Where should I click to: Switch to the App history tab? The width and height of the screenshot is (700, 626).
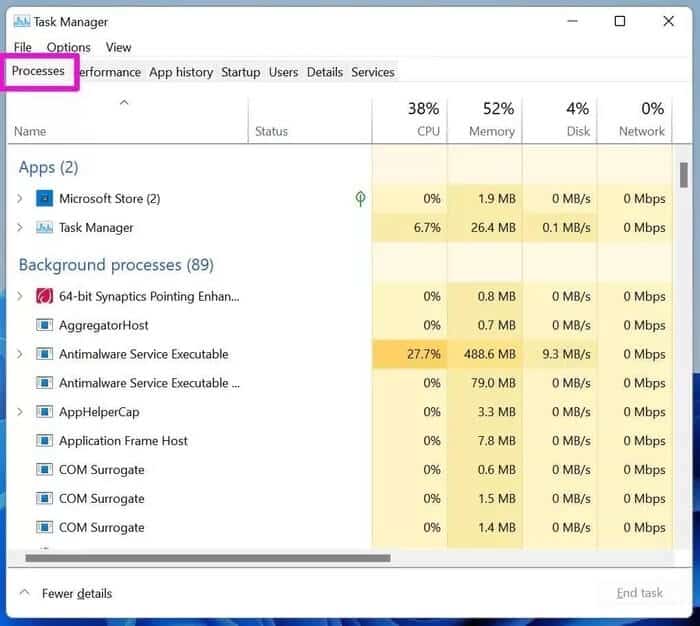pos(181,72)
